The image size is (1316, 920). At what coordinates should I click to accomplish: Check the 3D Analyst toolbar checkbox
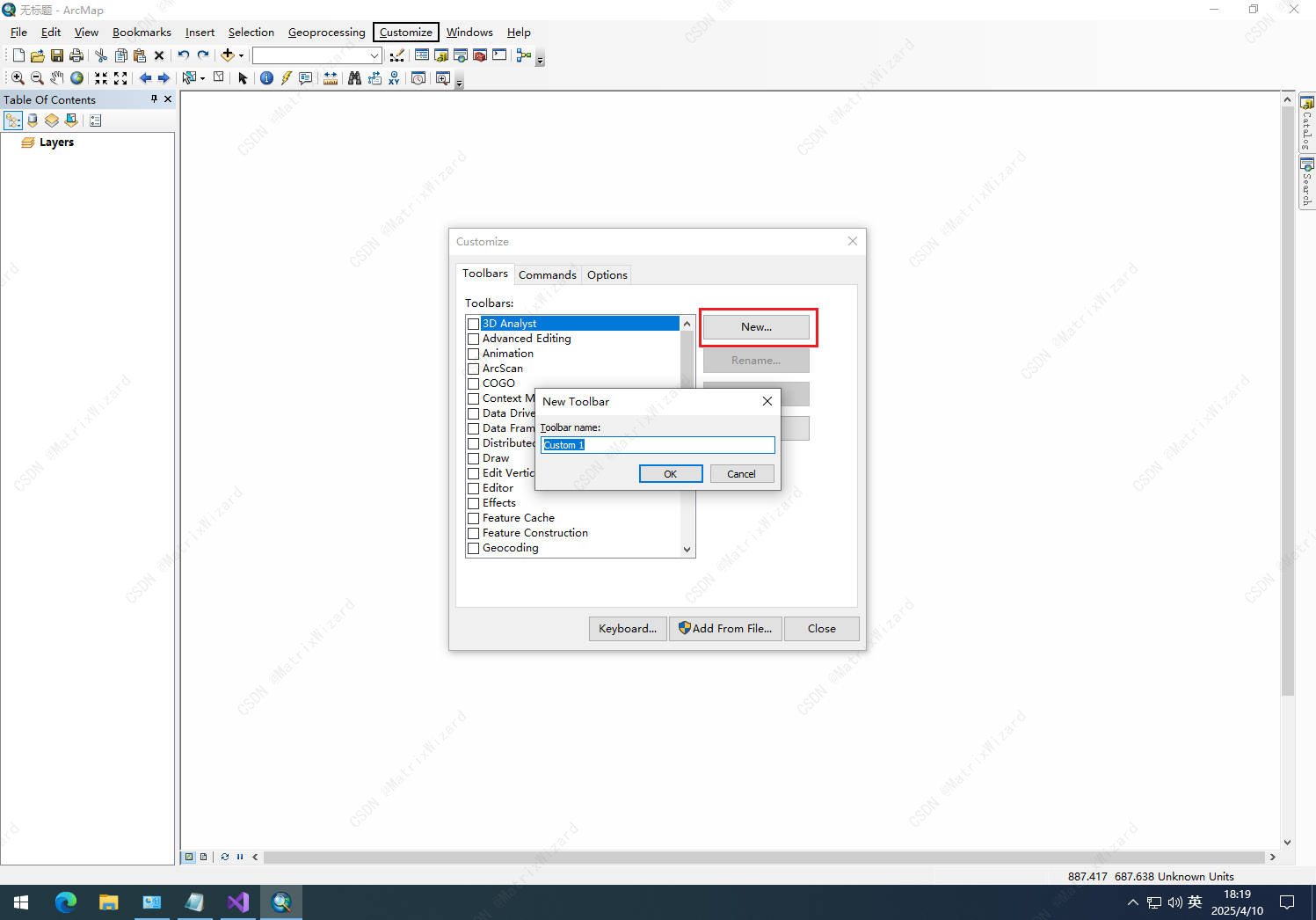point(473,324)
